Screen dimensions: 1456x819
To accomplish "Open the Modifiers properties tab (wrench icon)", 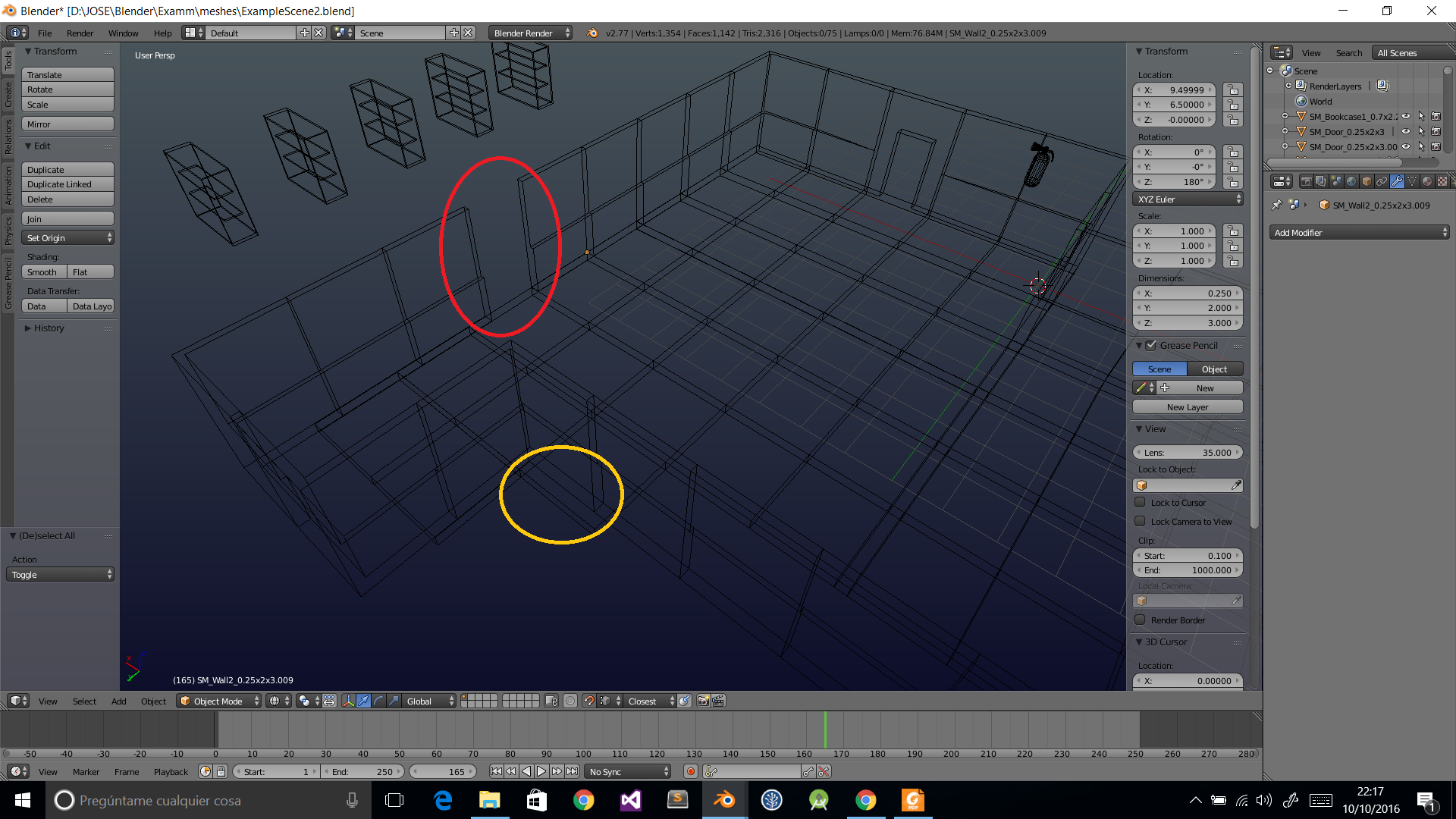I will click(x=1397, y=181).
